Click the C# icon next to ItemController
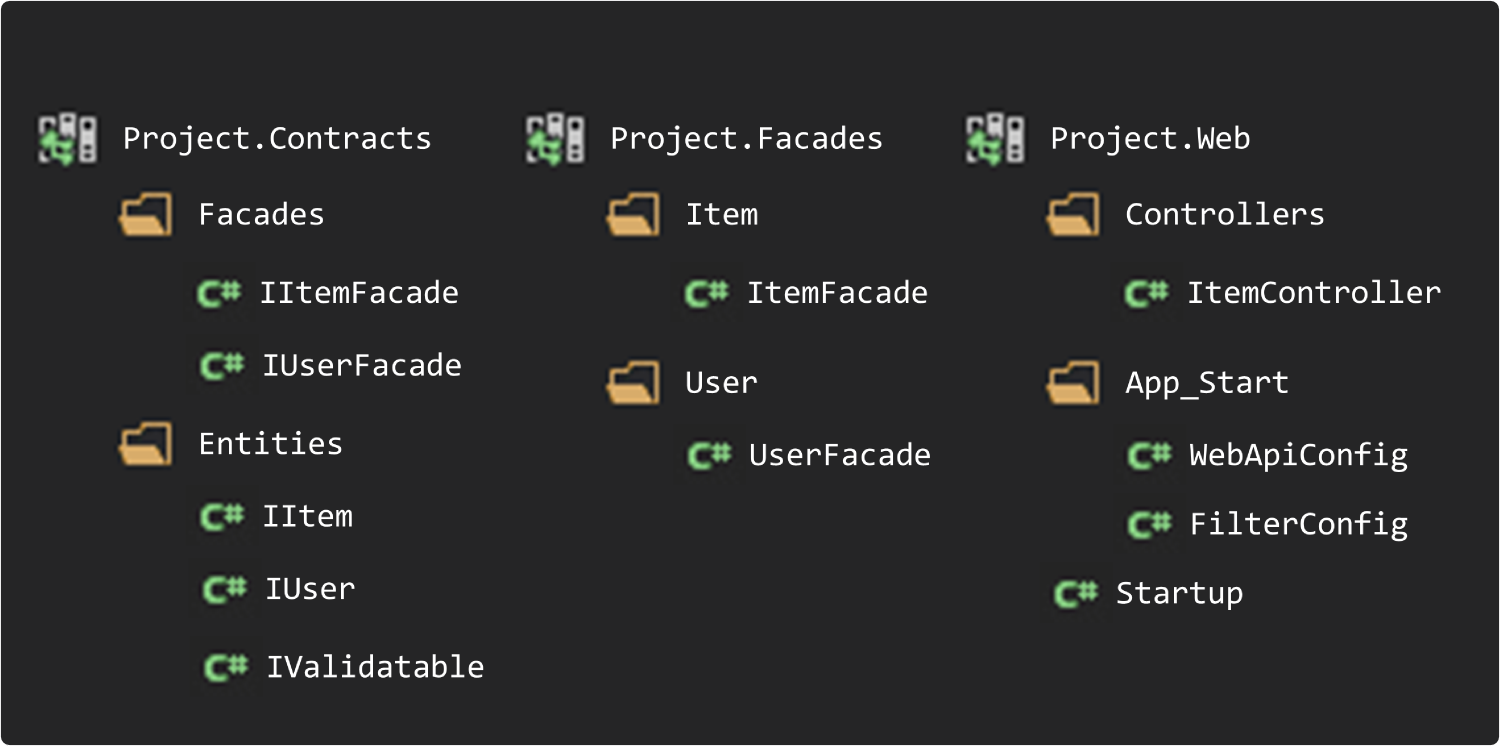This screenshot has width=1500, height=746. tap(1146, 294)
